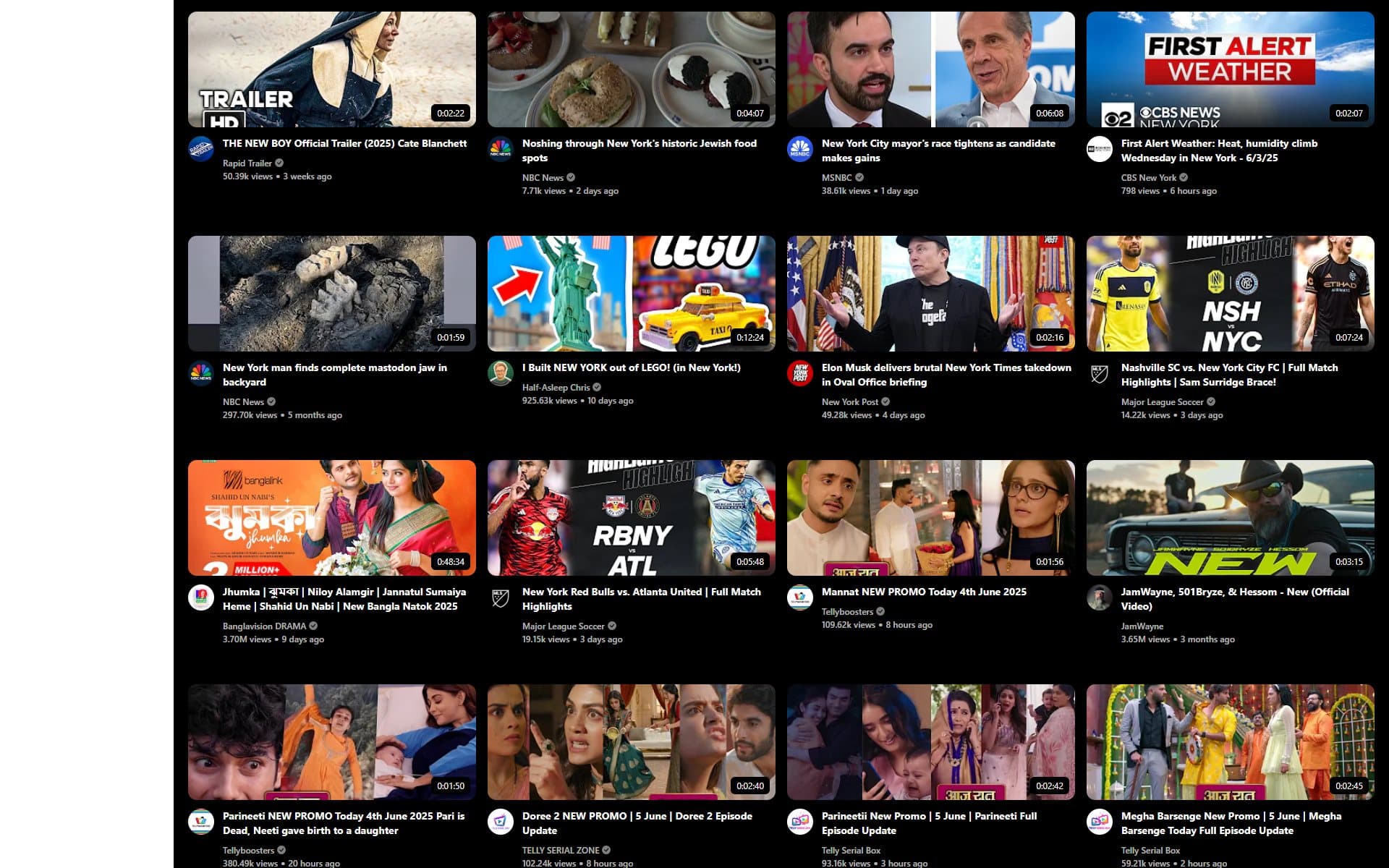Play the Jewish food spots video thumbnail
1389x868 pixels.
[x=632, y=69]
